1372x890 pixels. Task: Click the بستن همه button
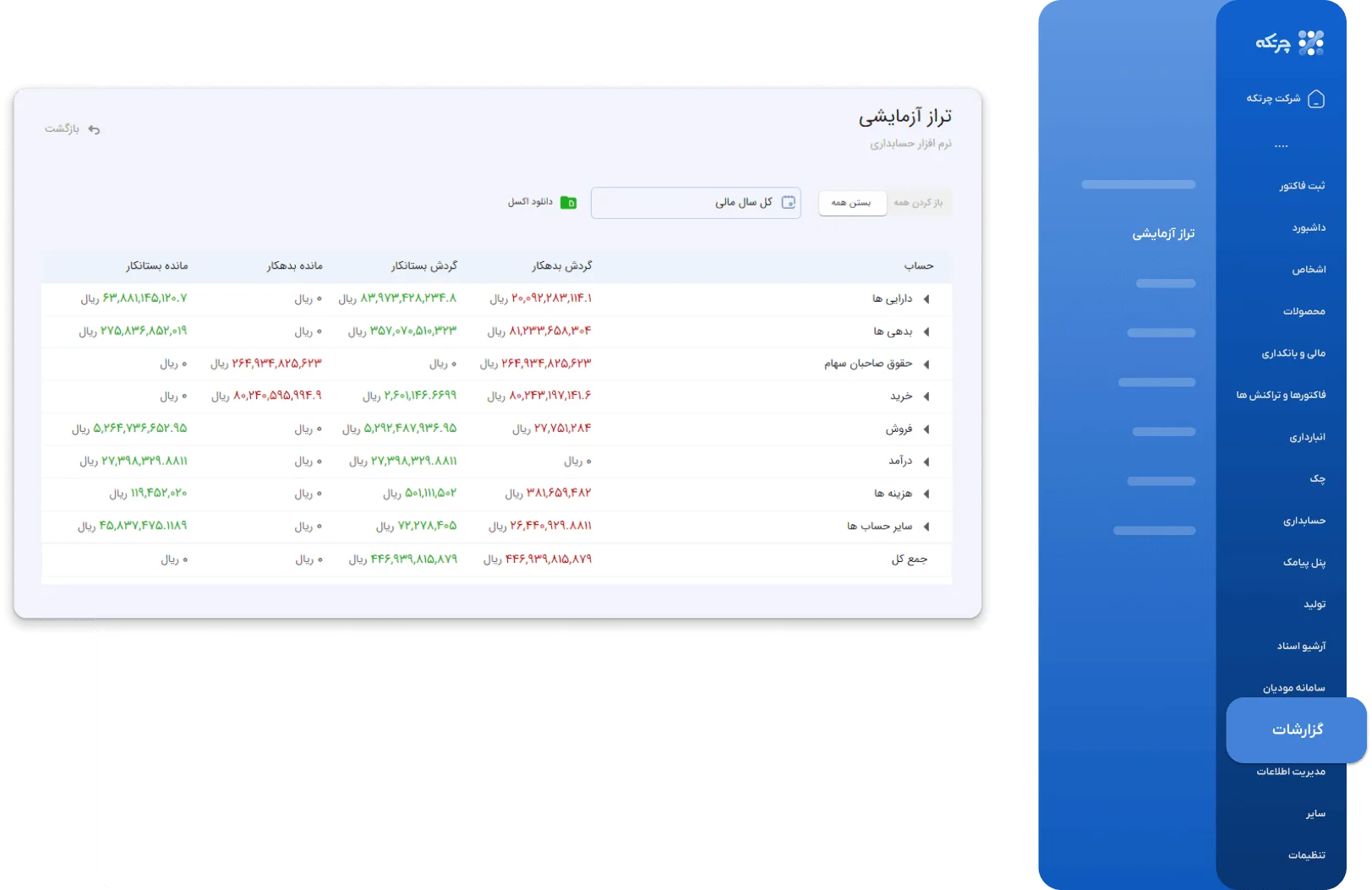(851, 203)
